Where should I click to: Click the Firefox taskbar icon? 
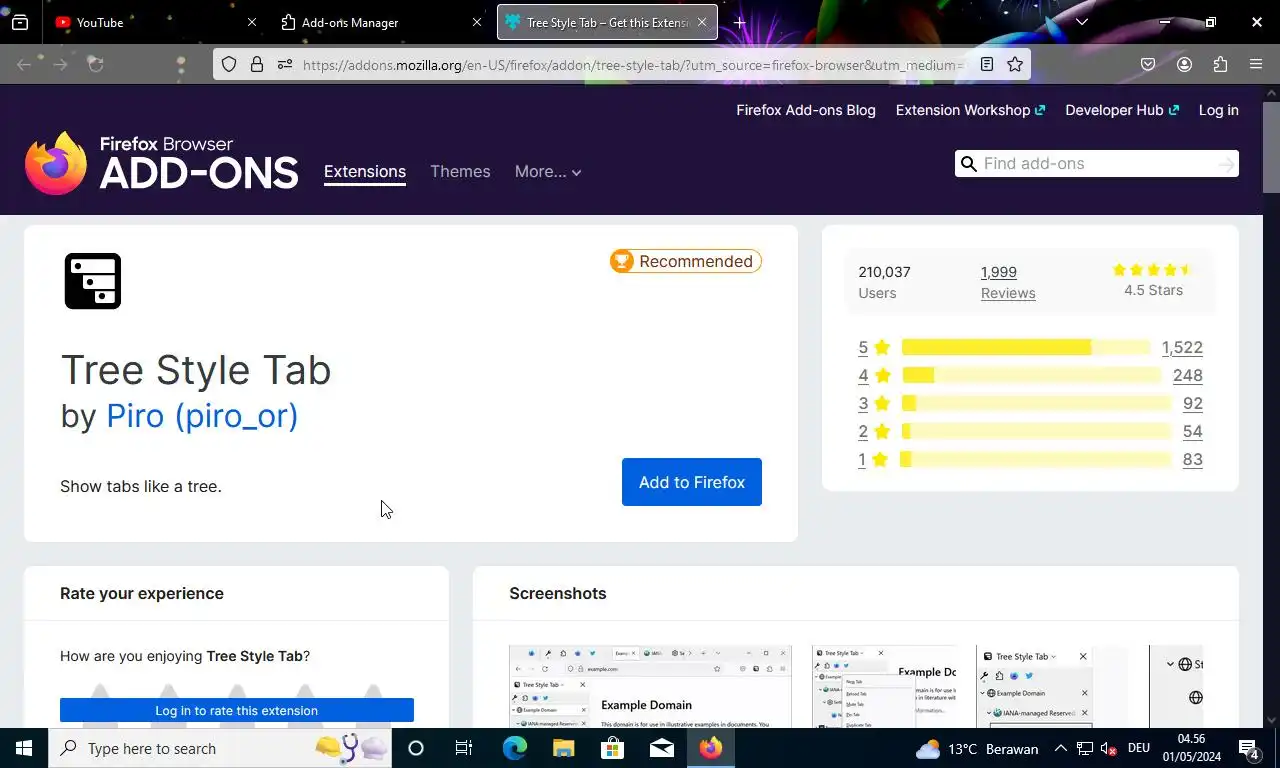[711, 748]
